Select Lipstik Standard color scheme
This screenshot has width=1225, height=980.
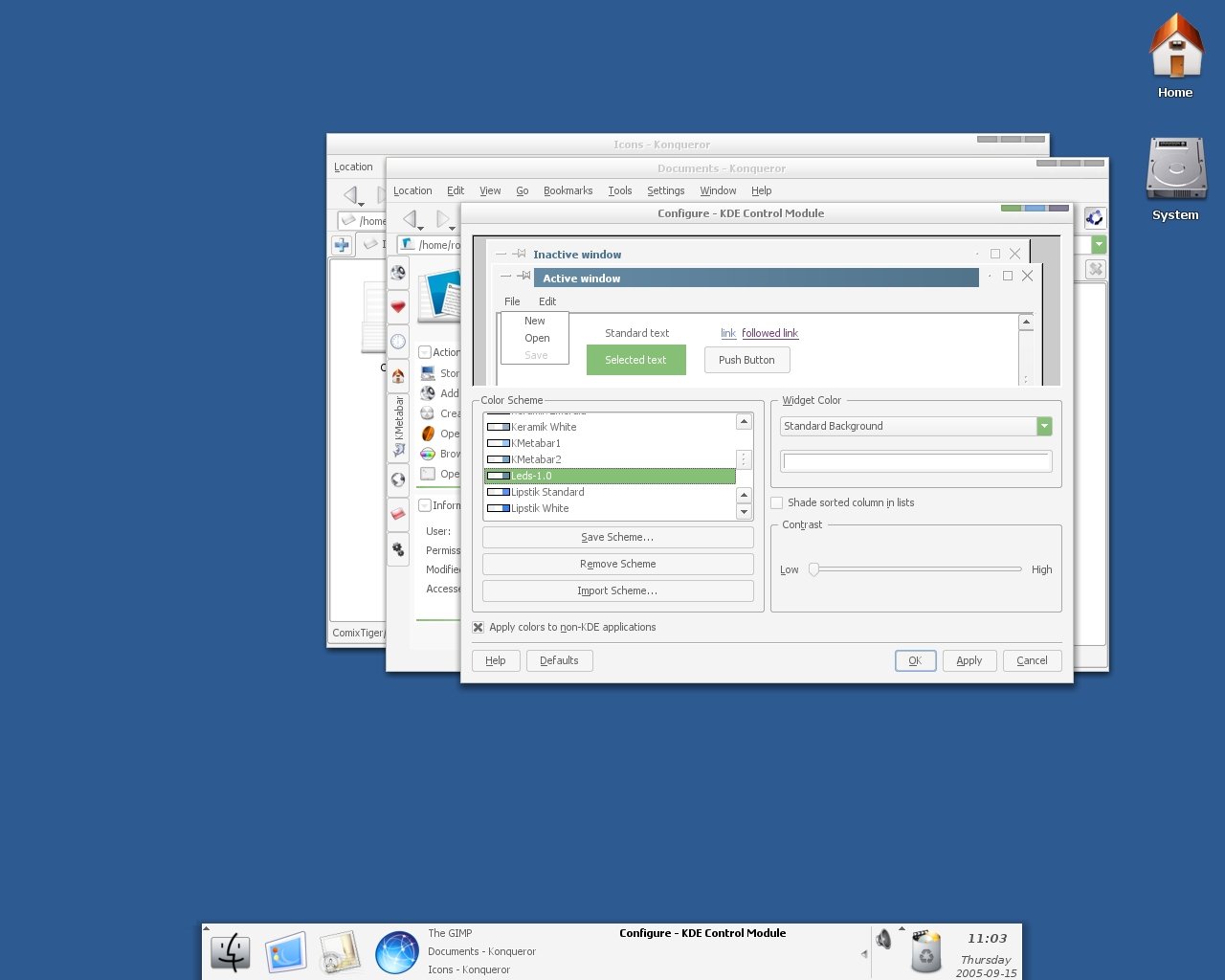click(x=610, y=492)
